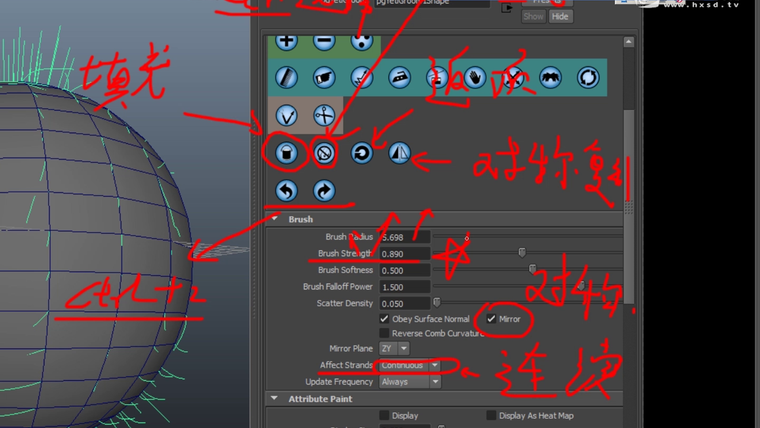Click the mirror/flip triangle icon
Viewport: 760px width, 428px height.
click(x=399, y=153)
